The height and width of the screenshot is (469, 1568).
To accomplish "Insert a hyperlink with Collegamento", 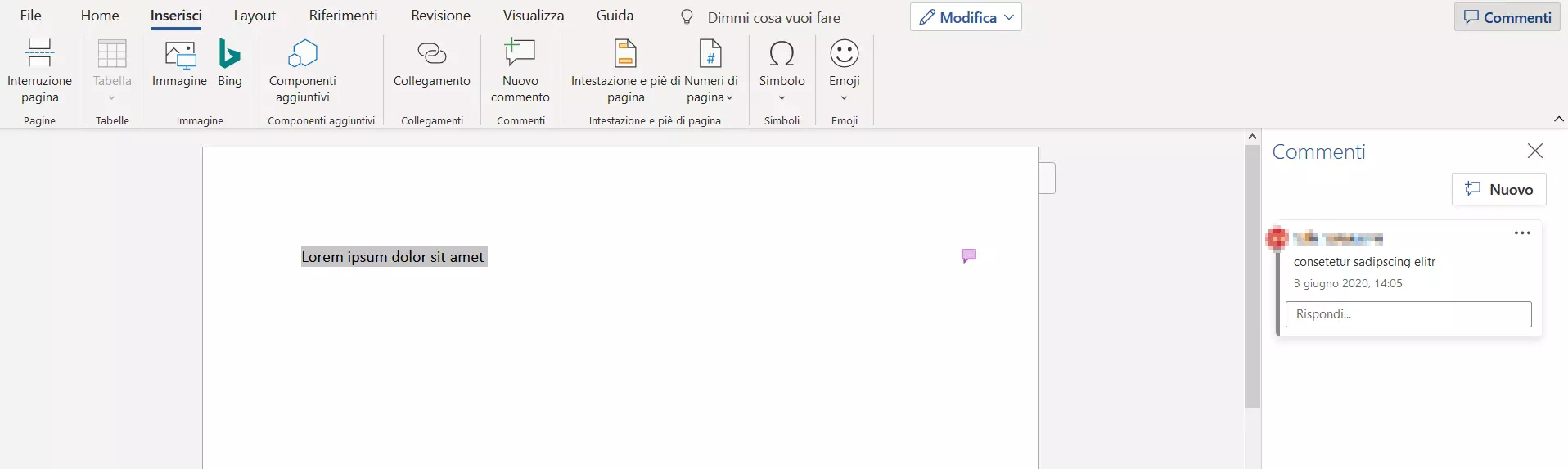I will click(432, 64).
